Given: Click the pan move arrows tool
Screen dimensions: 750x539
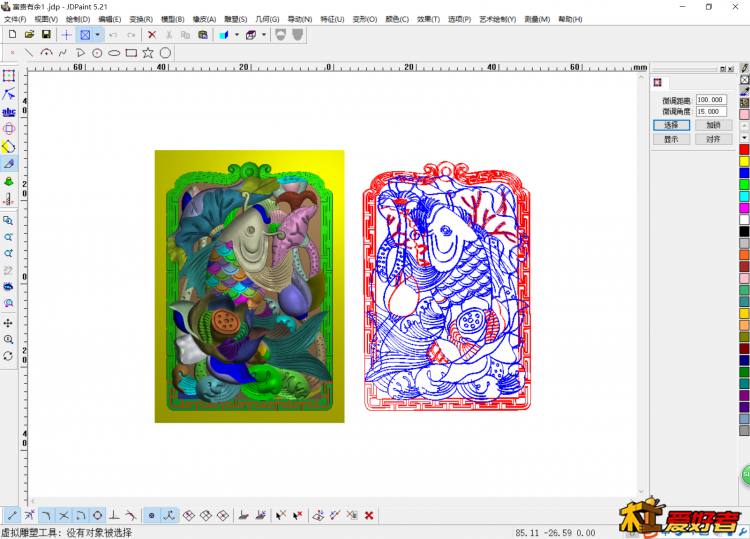Looking at the screenshot, I should pos(8,323).
